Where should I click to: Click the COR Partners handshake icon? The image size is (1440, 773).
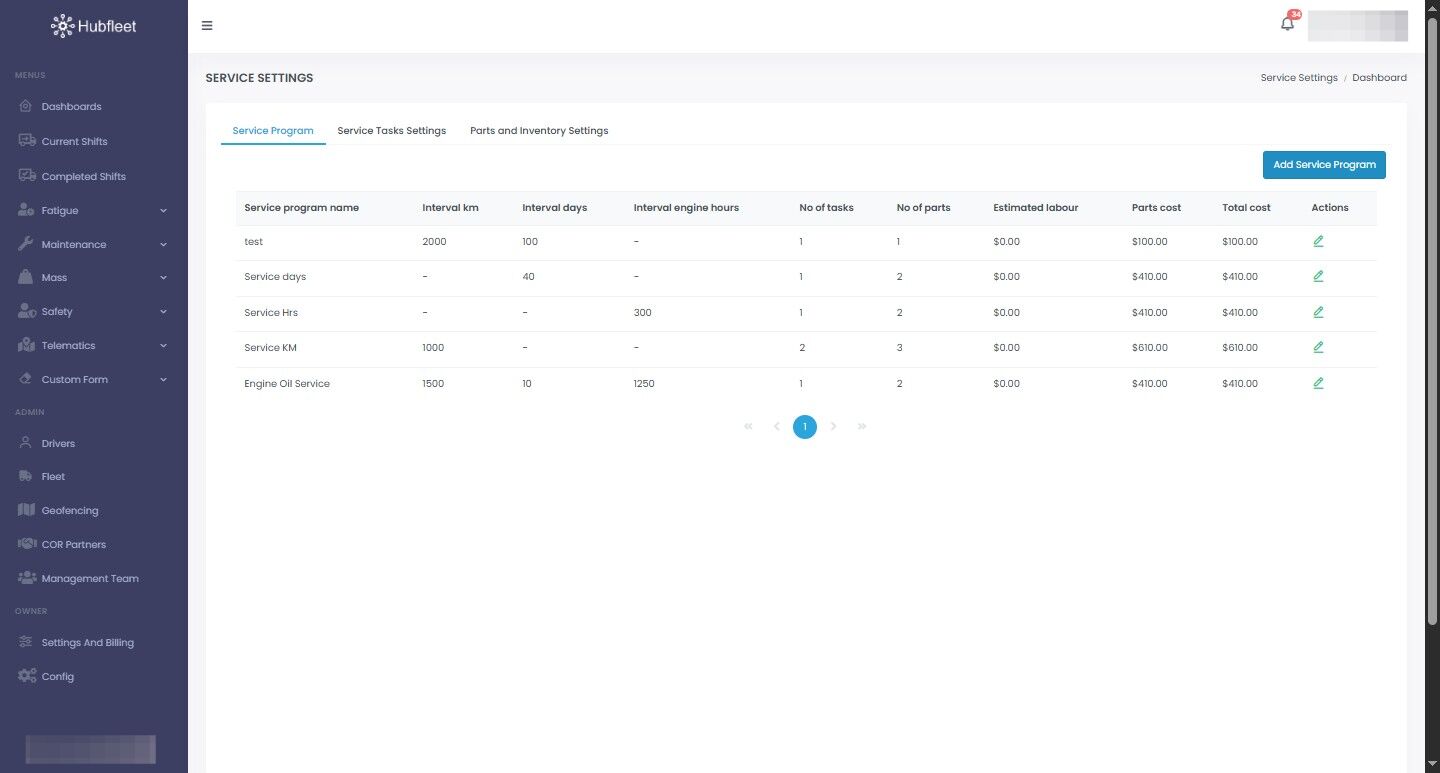pyautogui.click(x=27, y=544)
